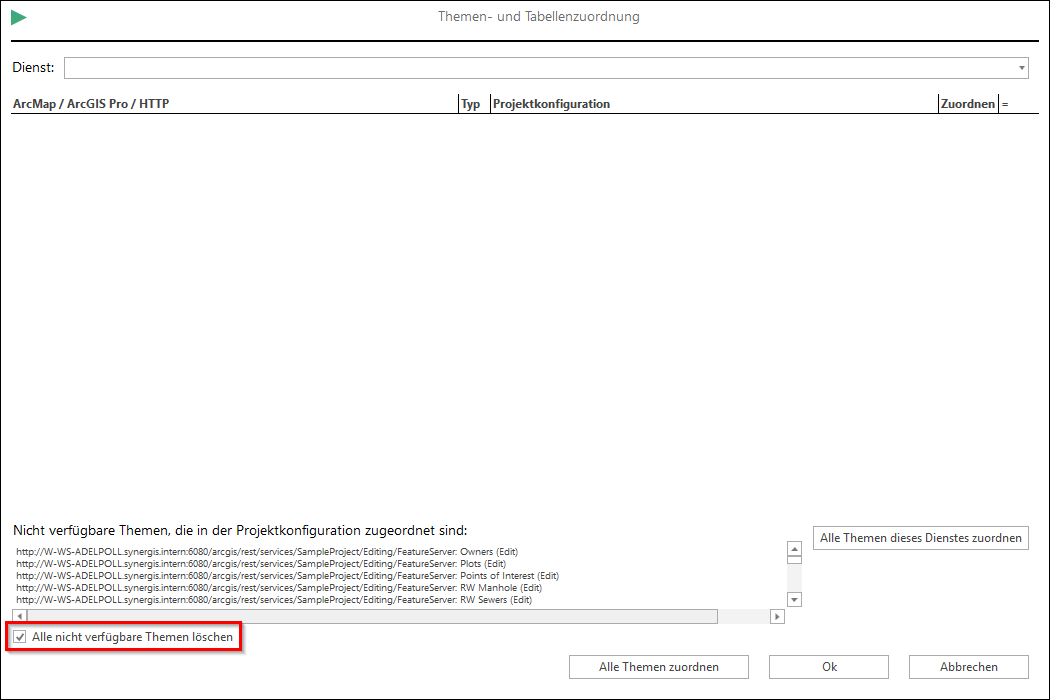Screen dimensions: 1050x700
Task: Cancel the dialog with Abbrechen
Action: (x=968, y=667)
